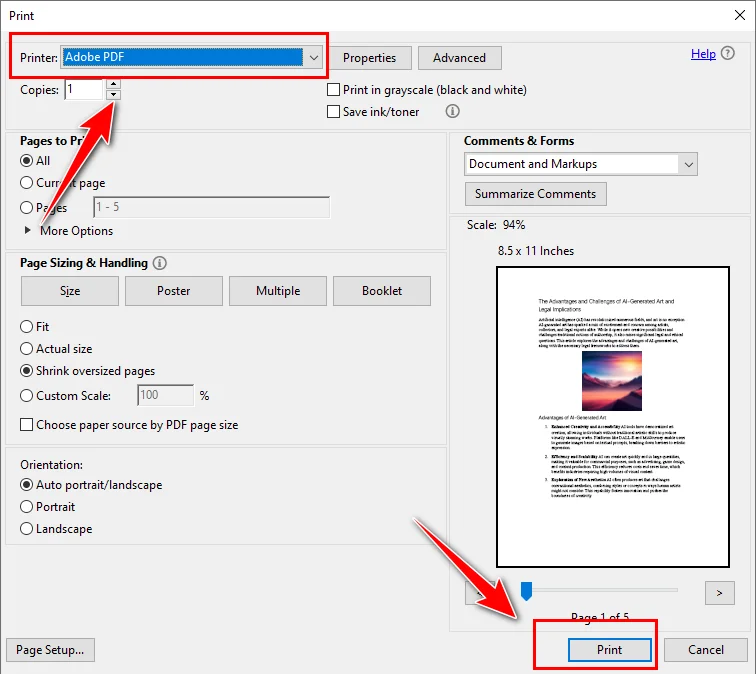Open the Advanced print settings

pyautogui.click(x=459, y=58)
